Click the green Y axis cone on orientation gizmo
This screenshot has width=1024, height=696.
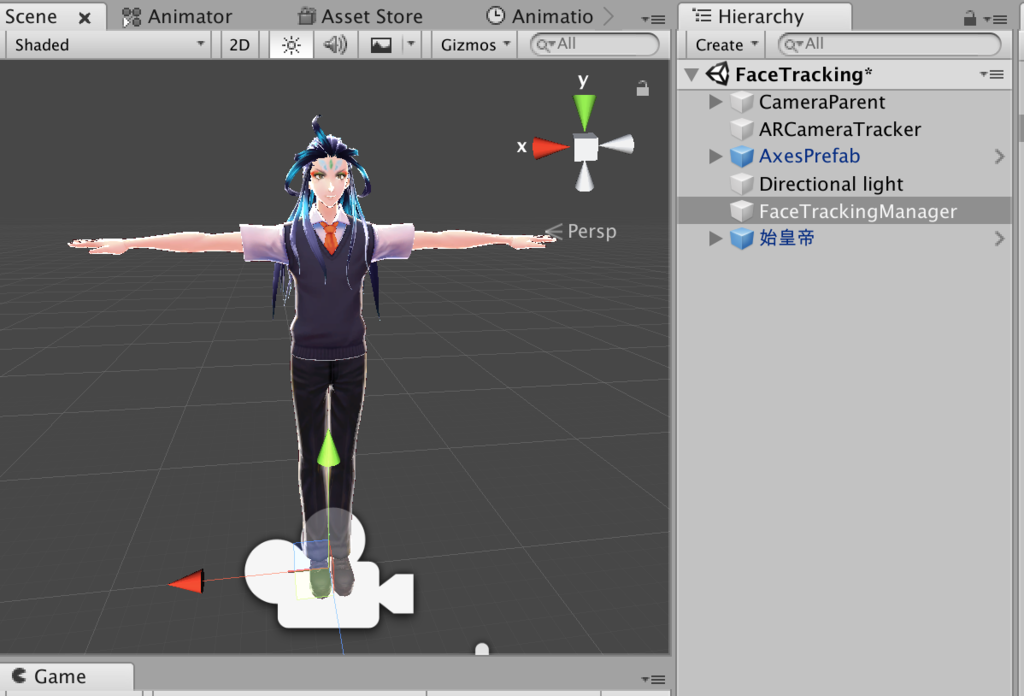pyautogui.click(x=584, y=111)
